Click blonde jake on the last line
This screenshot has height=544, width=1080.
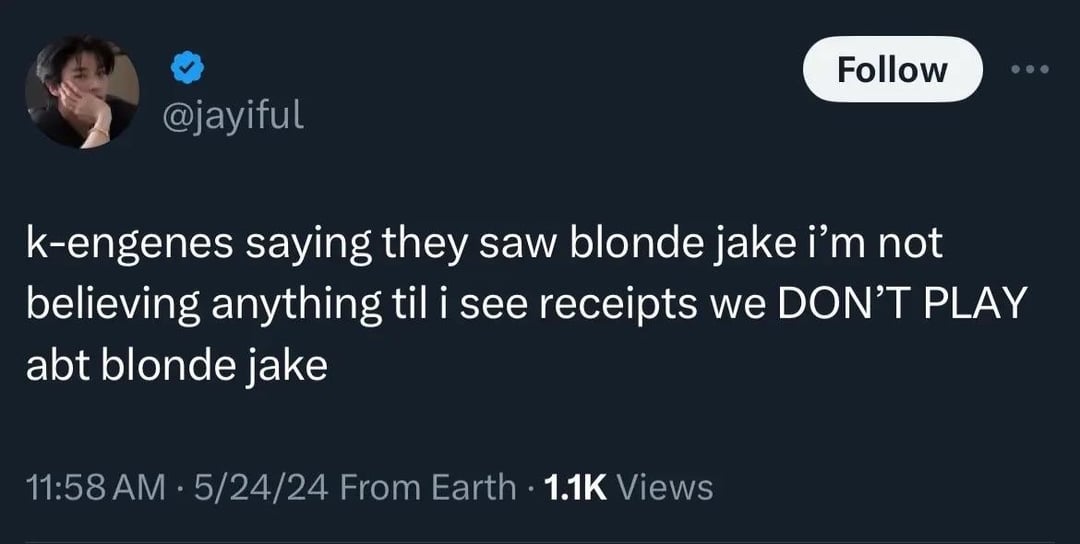pyautogui.click(x=214, y=366)
